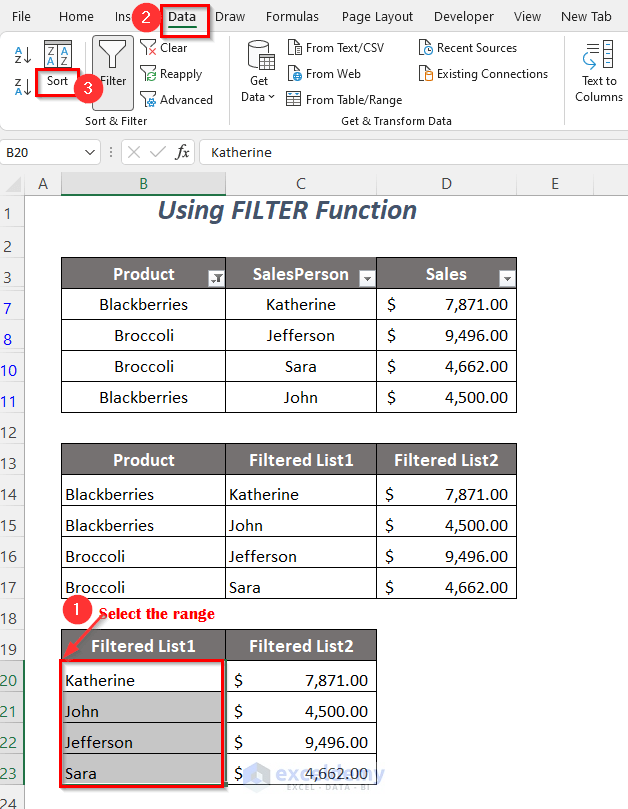Switch to the Home tab

click(x=76, y=17)
